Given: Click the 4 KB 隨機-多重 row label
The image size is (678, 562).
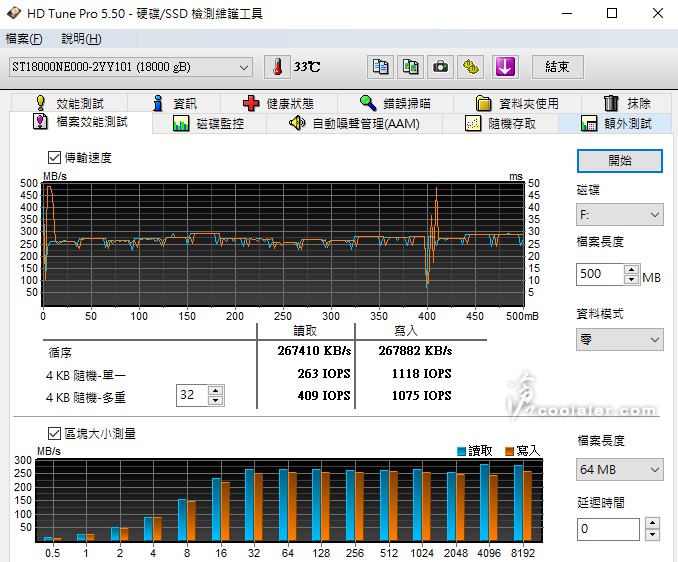Looking at the screenshot, I should coord(86,397).
